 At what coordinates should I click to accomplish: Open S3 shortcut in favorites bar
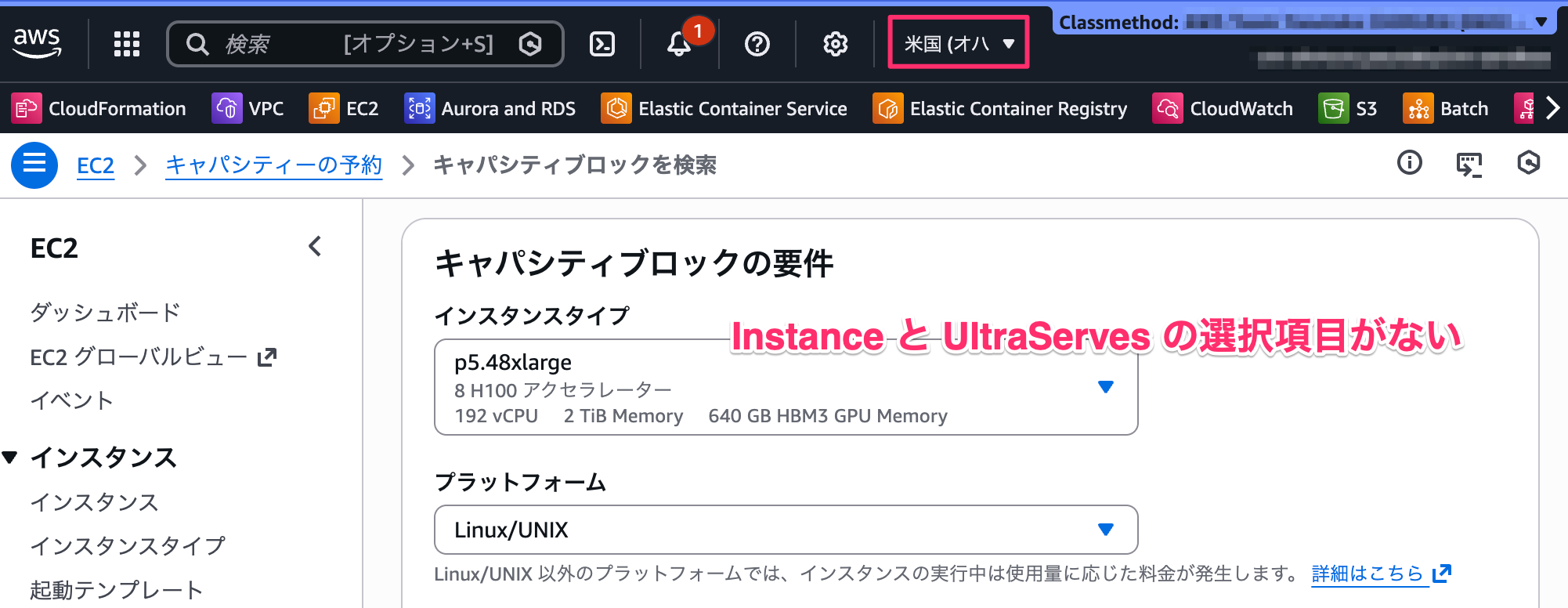coord(1348,108)
